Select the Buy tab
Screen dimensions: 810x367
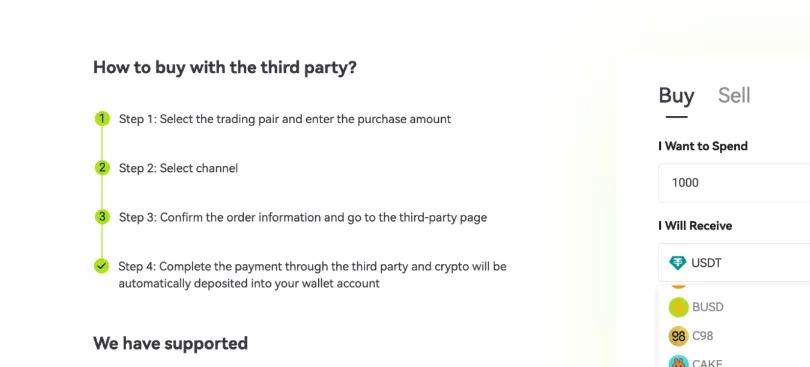pos(676,96)
